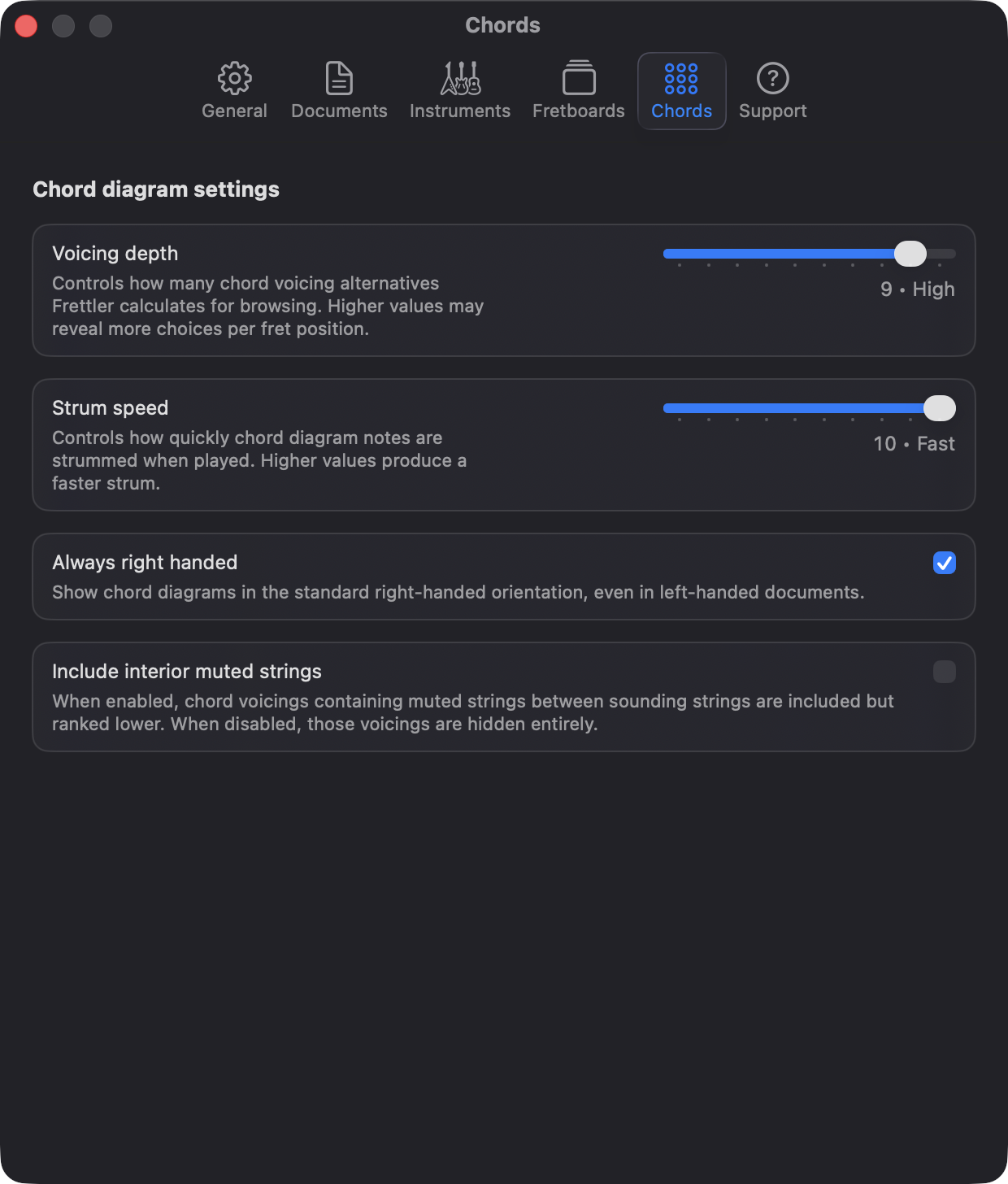
Task: Click the Voicing depth slider track end
Action: click(943, 254)
